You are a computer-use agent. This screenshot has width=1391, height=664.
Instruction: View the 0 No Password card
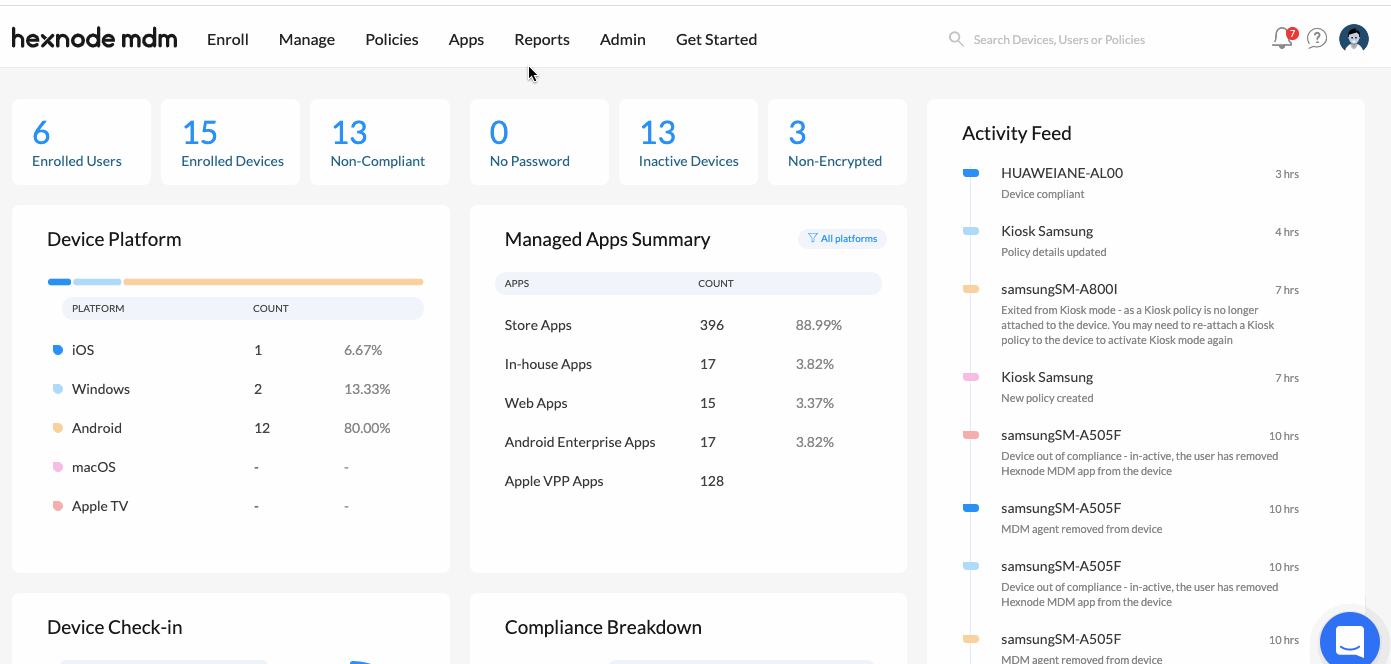(x=539, y=142)
